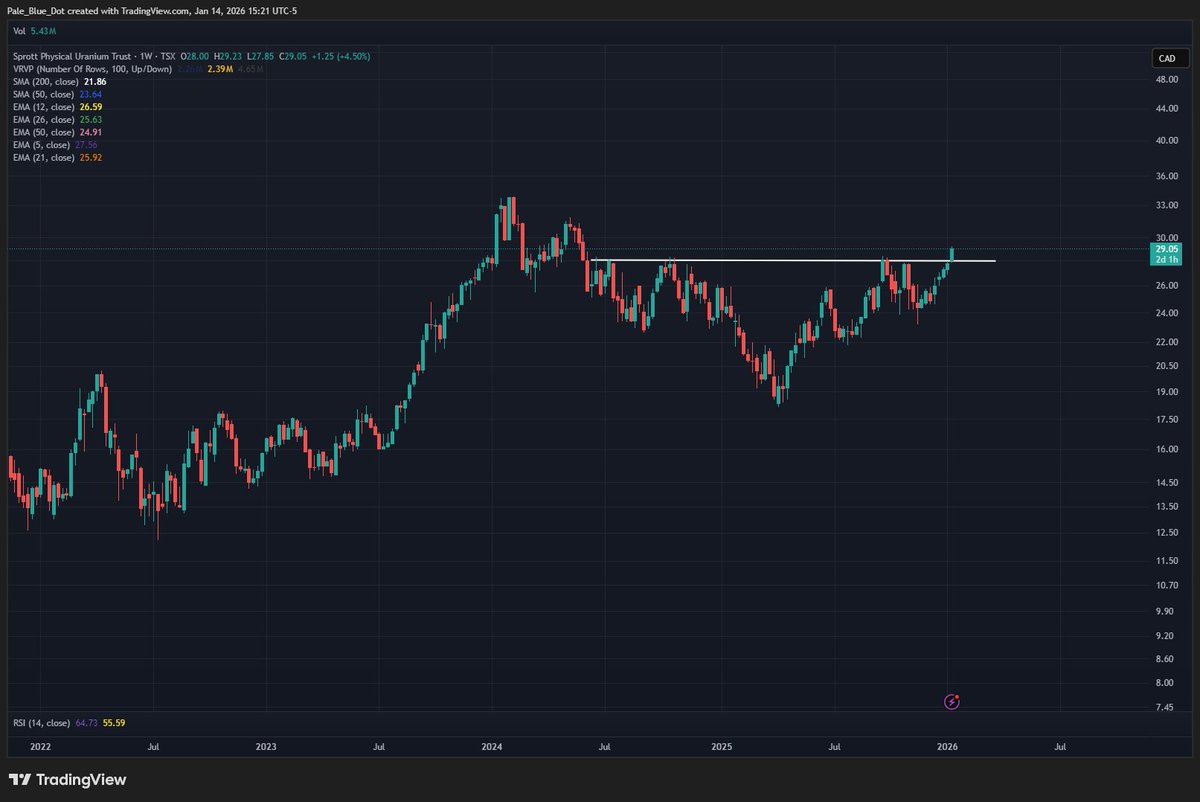Click the 24 1h countdown label
This screenshot has width=1200, height=802.
[x=1166, y=257]
